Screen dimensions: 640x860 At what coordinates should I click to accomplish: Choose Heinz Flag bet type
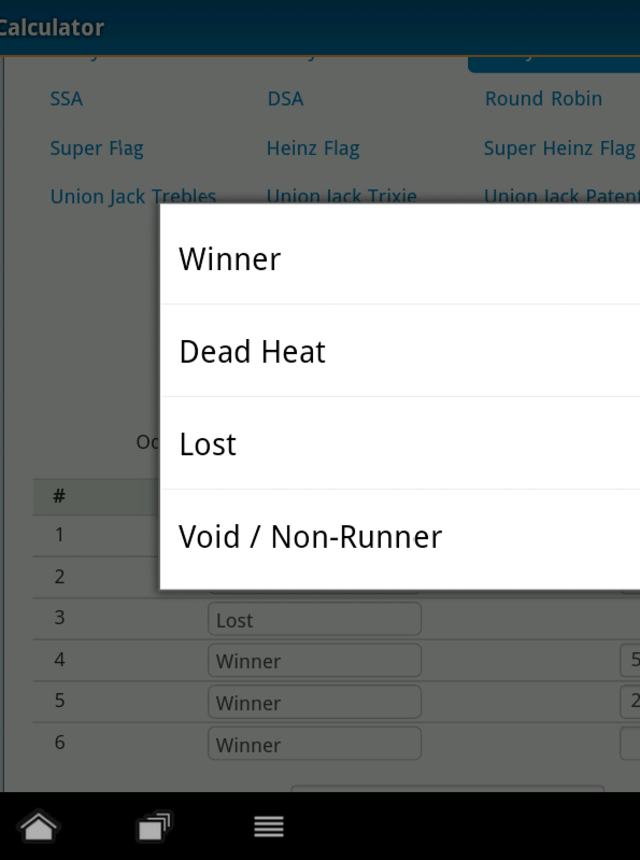(313, 148)
